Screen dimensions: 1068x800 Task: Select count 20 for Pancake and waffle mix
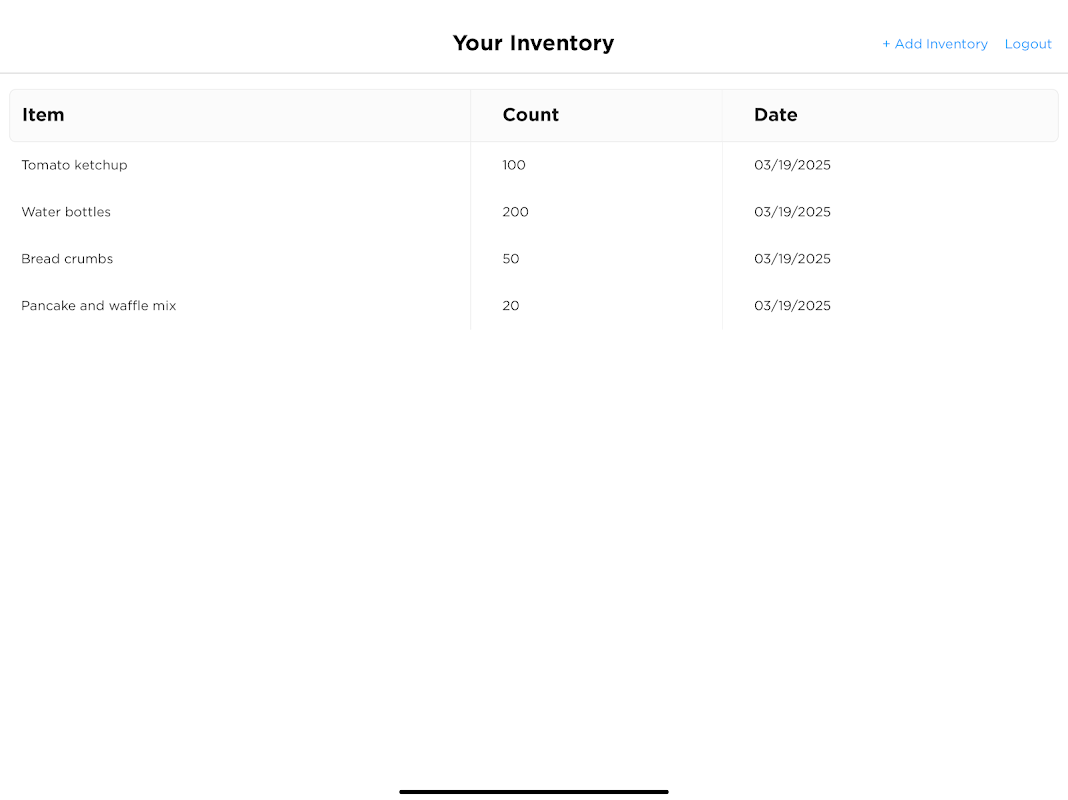pos(511,306)
